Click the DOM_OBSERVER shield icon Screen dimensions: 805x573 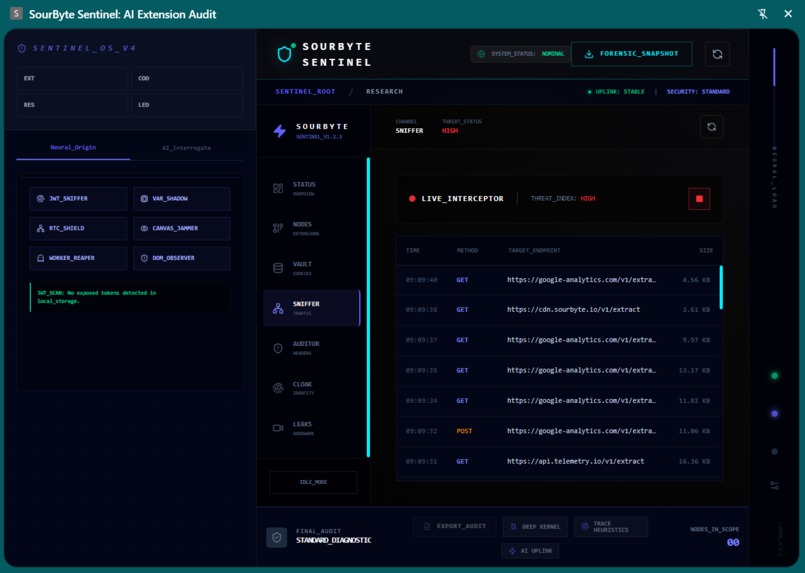point(144,258)
